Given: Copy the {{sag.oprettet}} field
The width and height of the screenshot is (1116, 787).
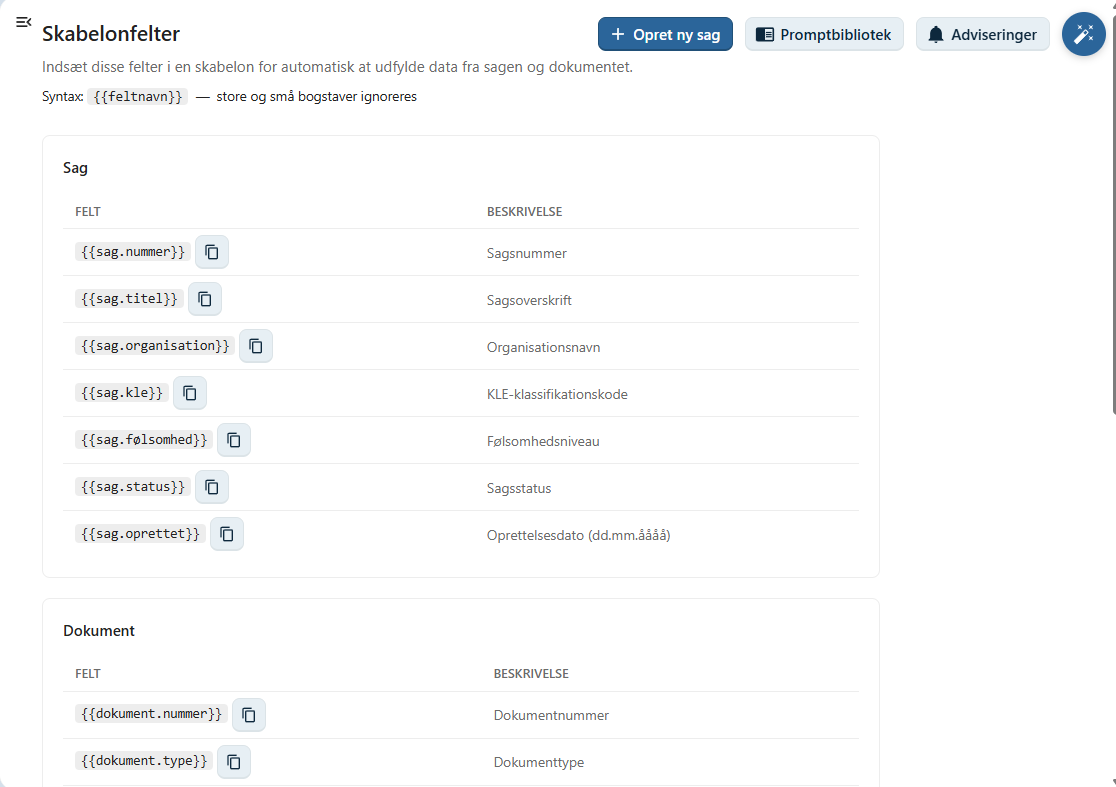Looking at the screenshot, I should 226,534.
